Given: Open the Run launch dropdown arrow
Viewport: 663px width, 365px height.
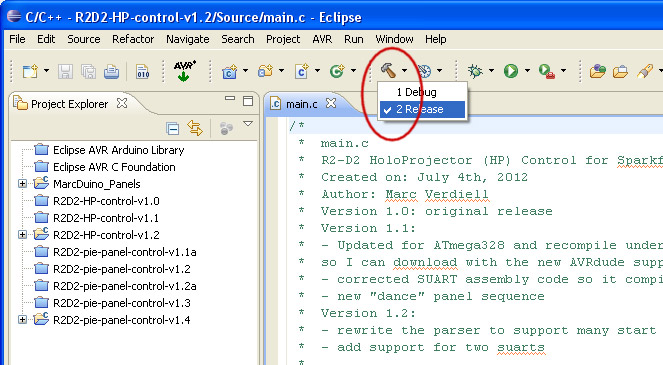Looking at the screenshot, I should [527, 71].
